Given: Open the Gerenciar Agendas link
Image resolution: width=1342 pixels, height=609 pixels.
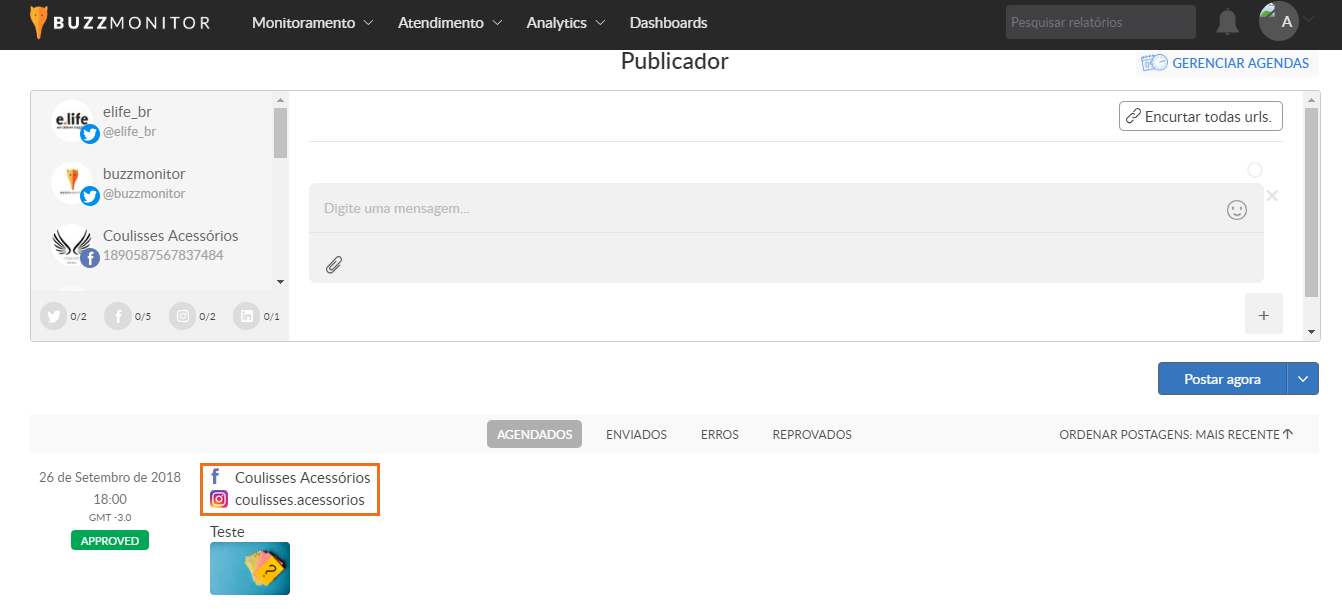Looking at the screenshot, I should pyautogui.click(x=1226, y=63).
